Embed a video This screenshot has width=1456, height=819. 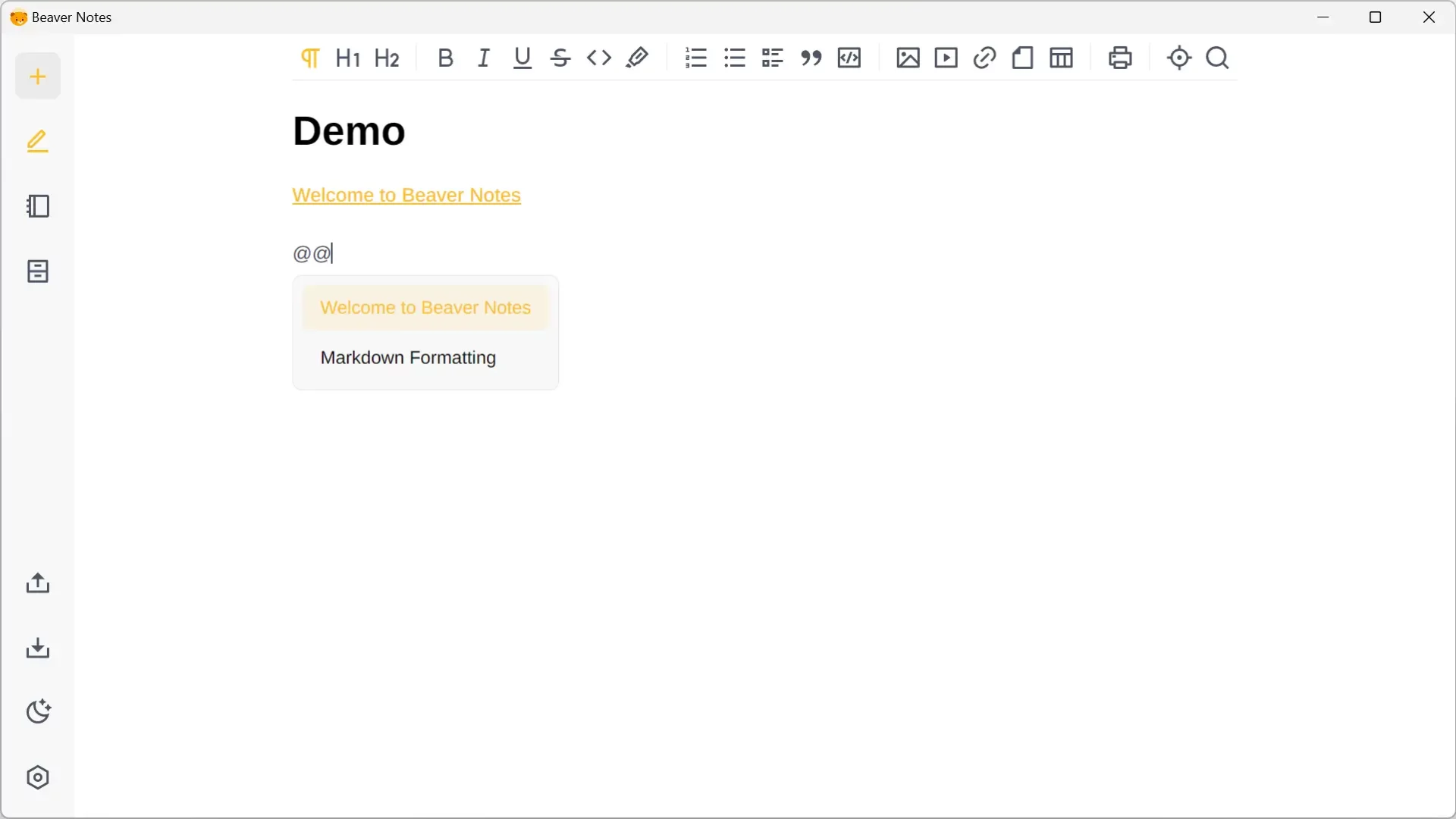(x=946, y=58)
